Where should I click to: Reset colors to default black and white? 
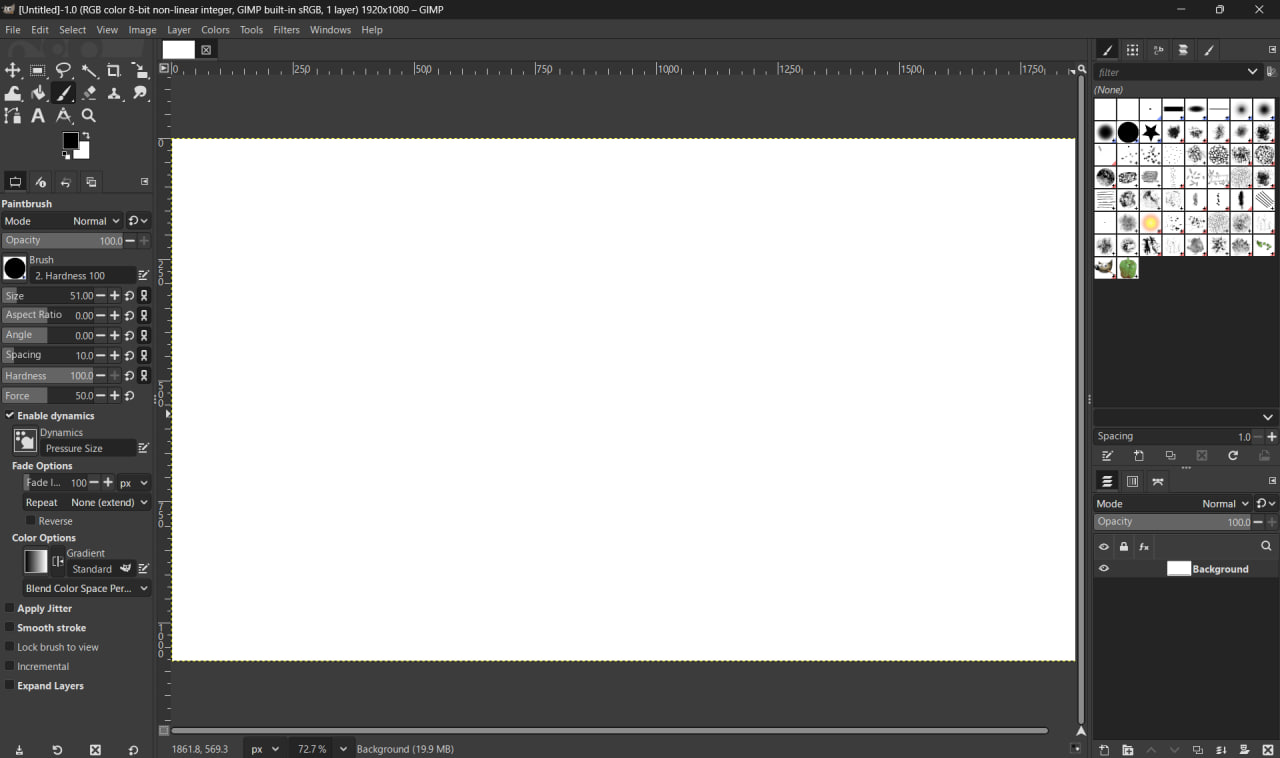coord(67,155)
